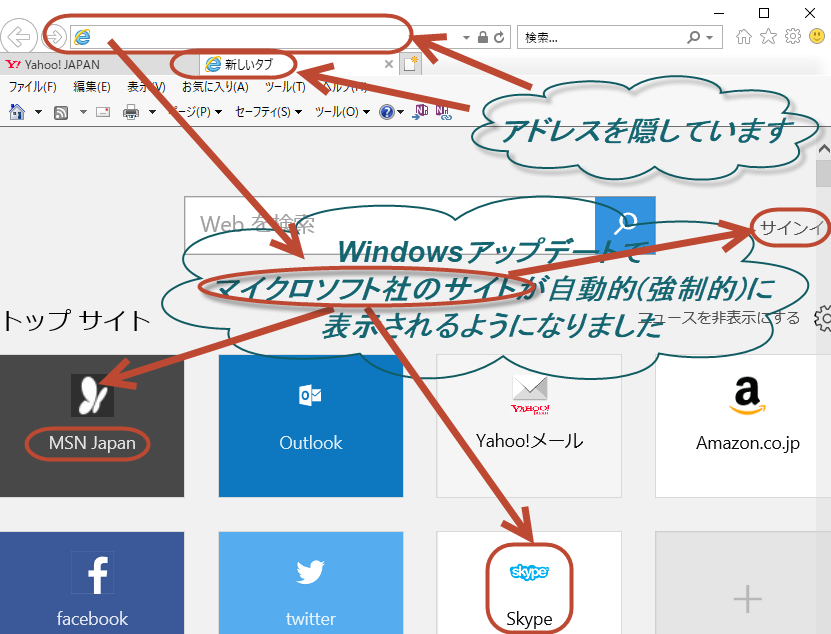Open the Home icon at top right
831x634 pixels.
tap(744, 36)
